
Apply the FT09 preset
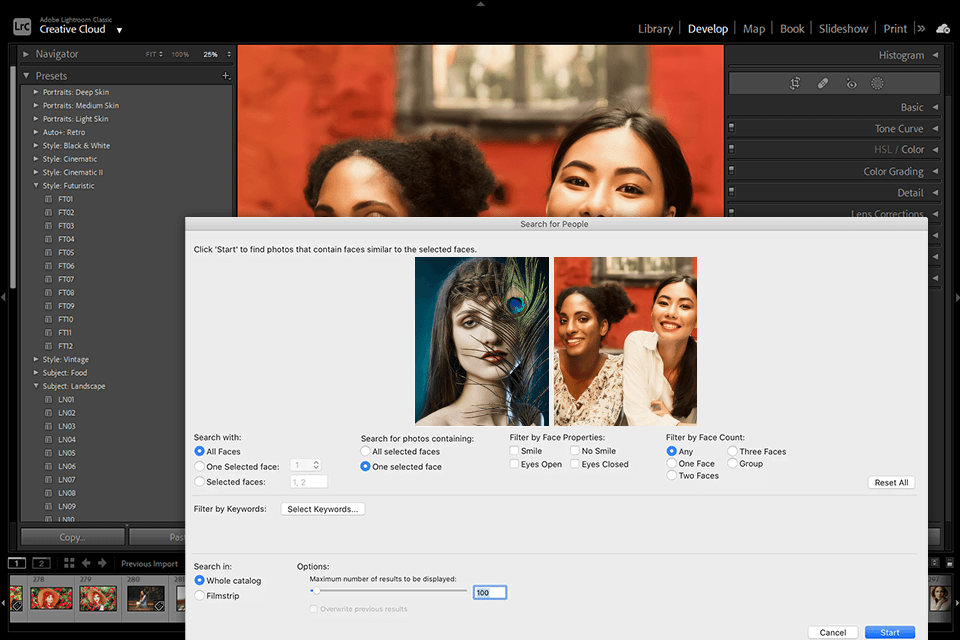[66, 306]
